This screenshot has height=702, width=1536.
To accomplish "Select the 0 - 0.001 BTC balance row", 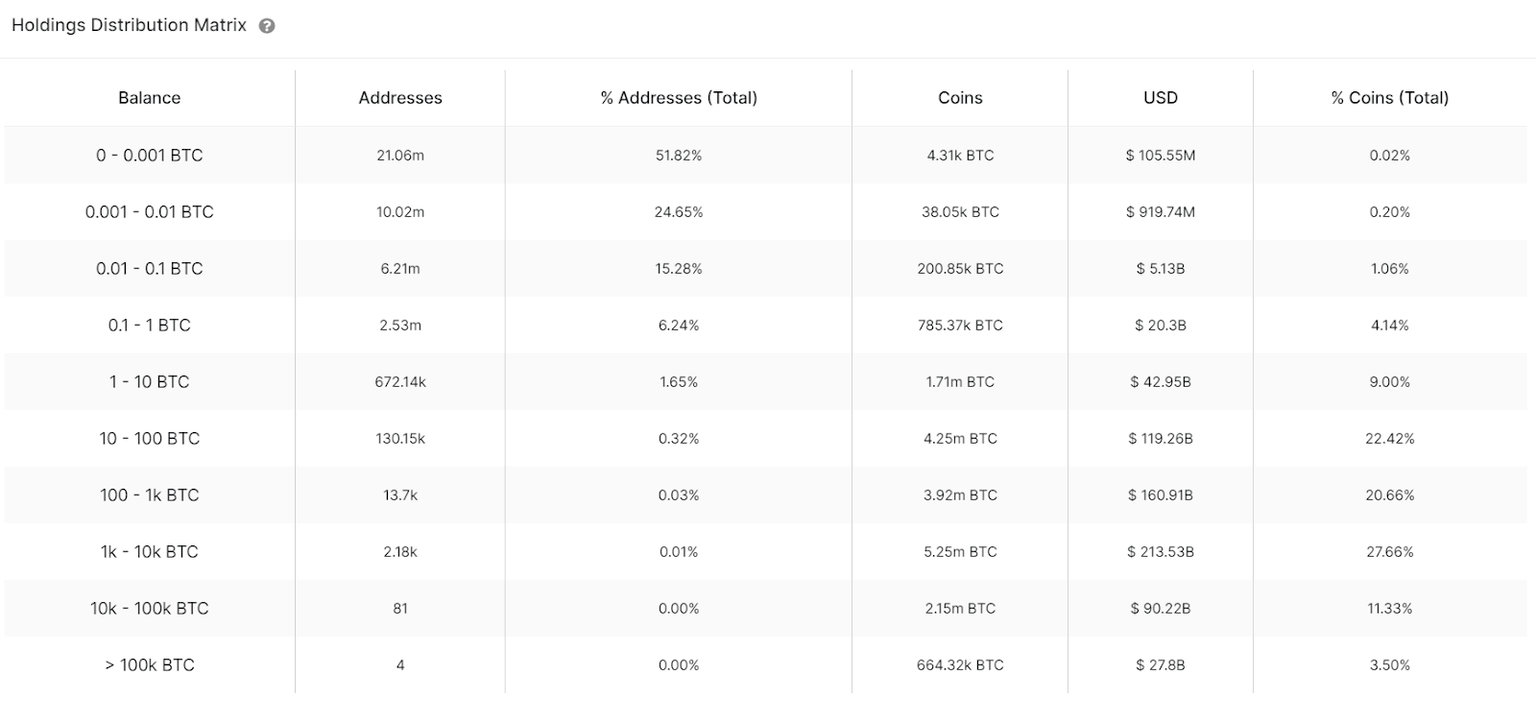I will [149, 155].
